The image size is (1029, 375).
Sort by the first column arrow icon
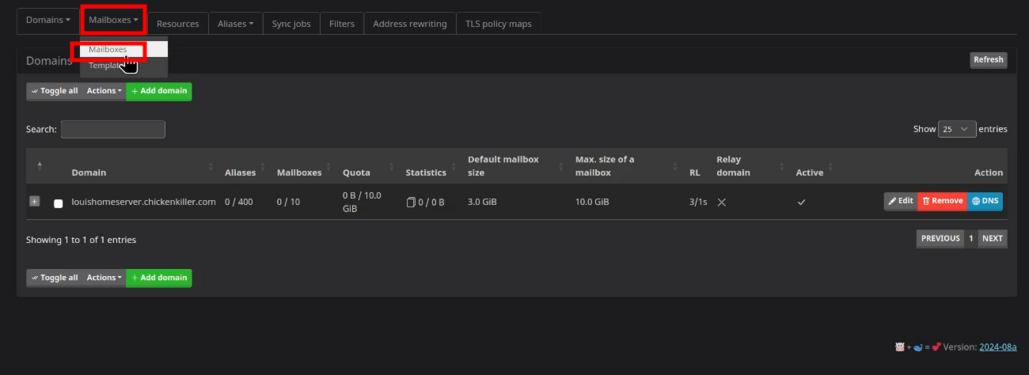pos(39,166)
